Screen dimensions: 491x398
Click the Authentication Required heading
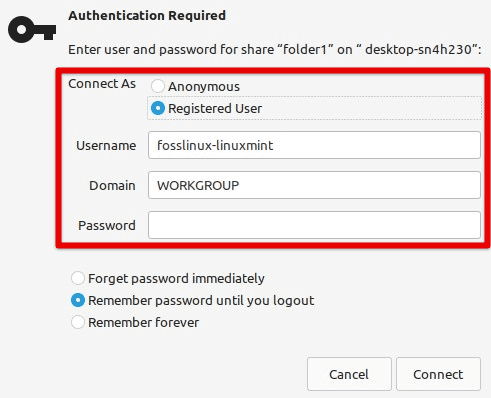click(147, 16)
